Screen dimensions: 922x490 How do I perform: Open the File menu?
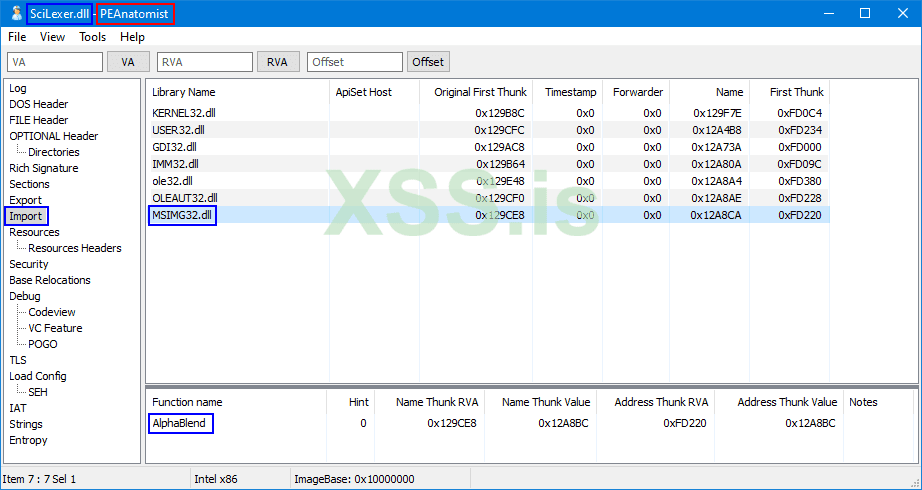(x=17, y=37)
